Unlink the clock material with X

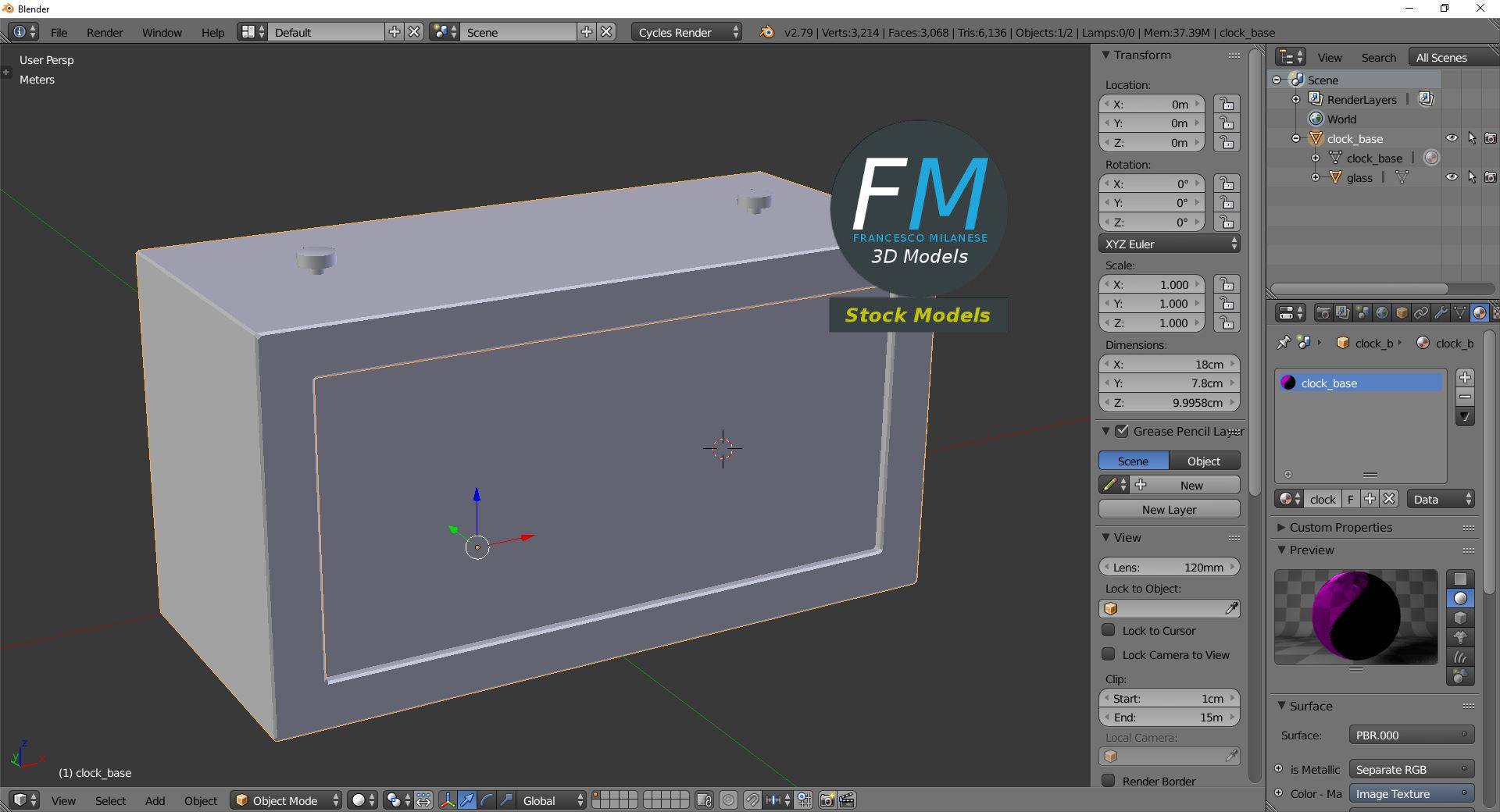point(1388,499)
